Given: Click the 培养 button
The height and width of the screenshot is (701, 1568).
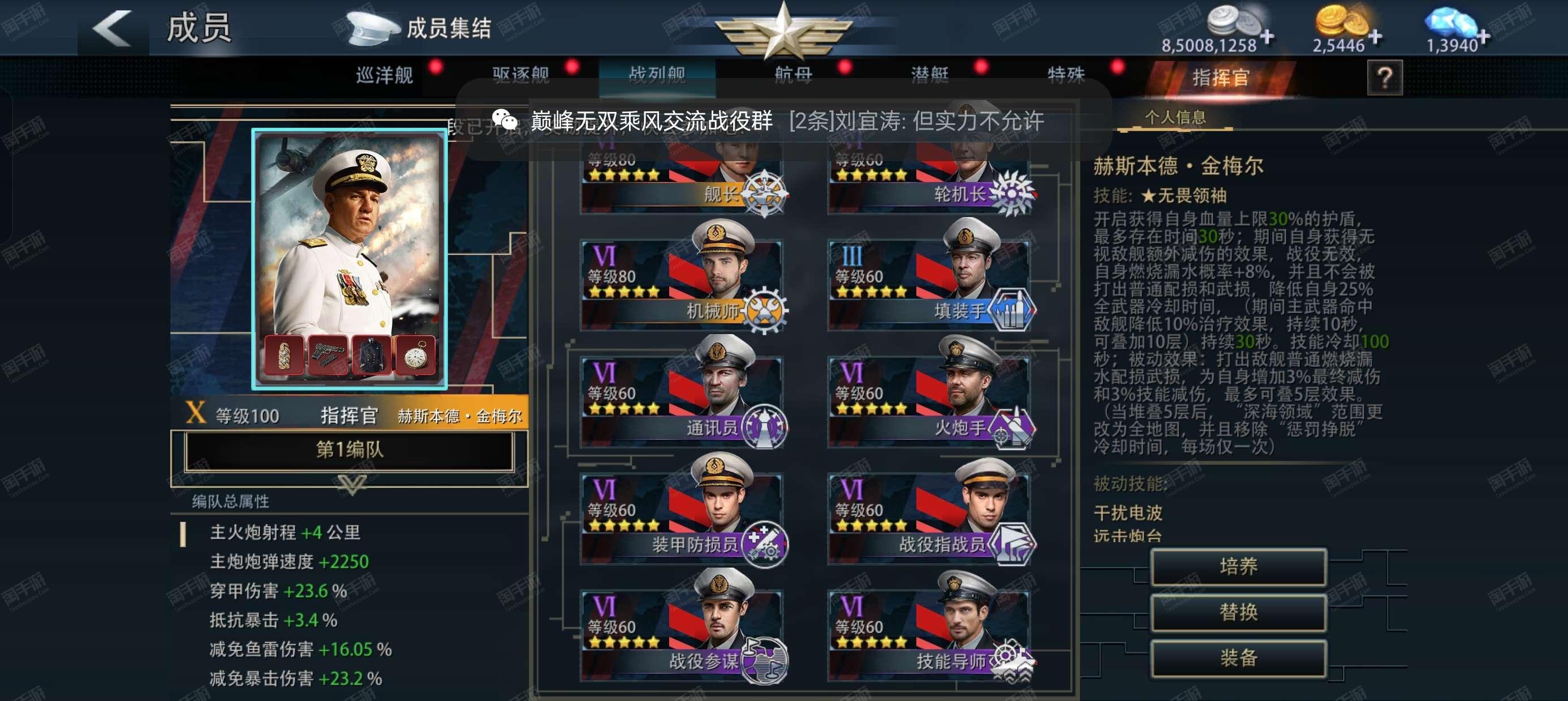Looking at the screenshot, I should tap(1238, 566).
